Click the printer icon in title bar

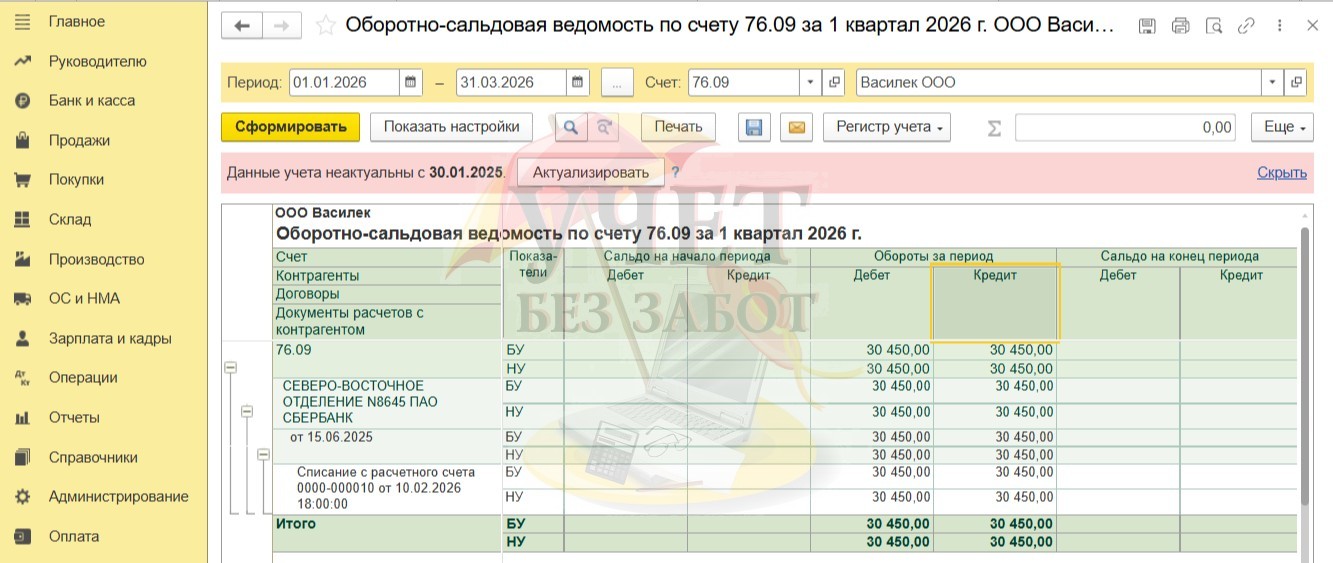[x=1180, y=26]
